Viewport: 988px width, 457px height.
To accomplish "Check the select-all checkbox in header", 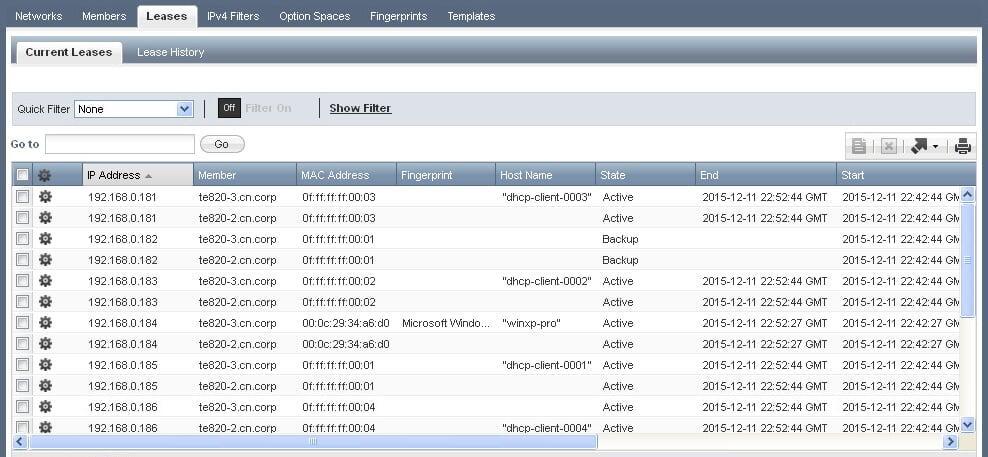I will 22,175.
